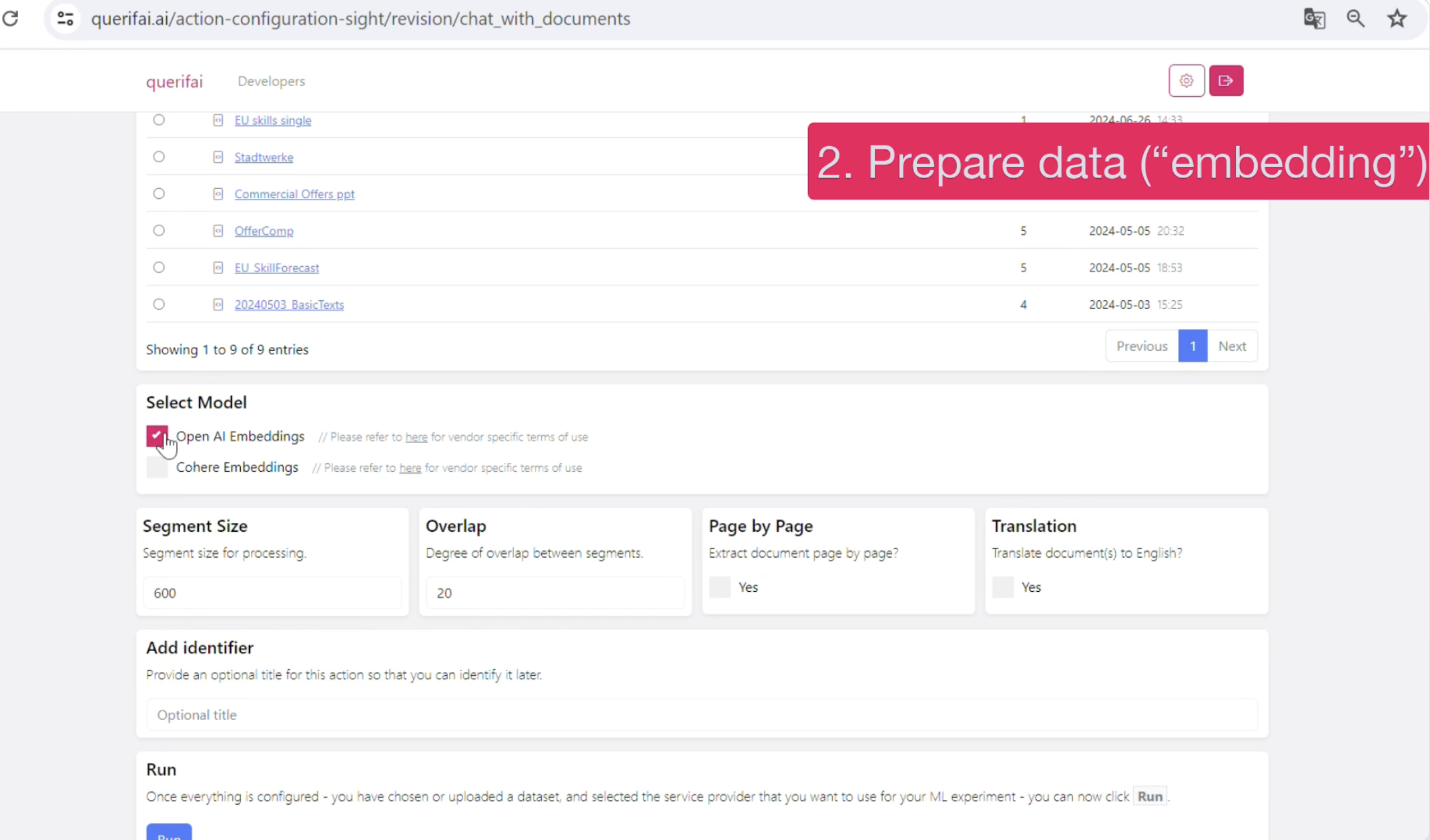Viewport: 1430px width, 840px height.
Task: Click the OfferComp row count value 5
Action: point(1023,231)
